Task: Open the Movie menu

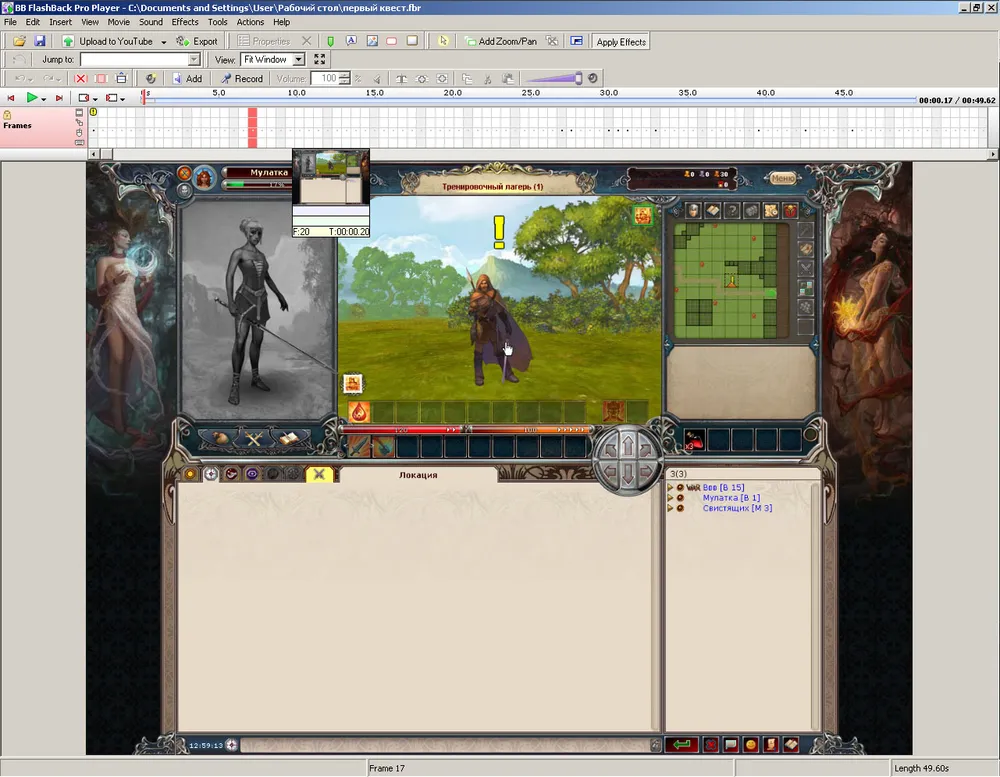Action: click(118, 22)
